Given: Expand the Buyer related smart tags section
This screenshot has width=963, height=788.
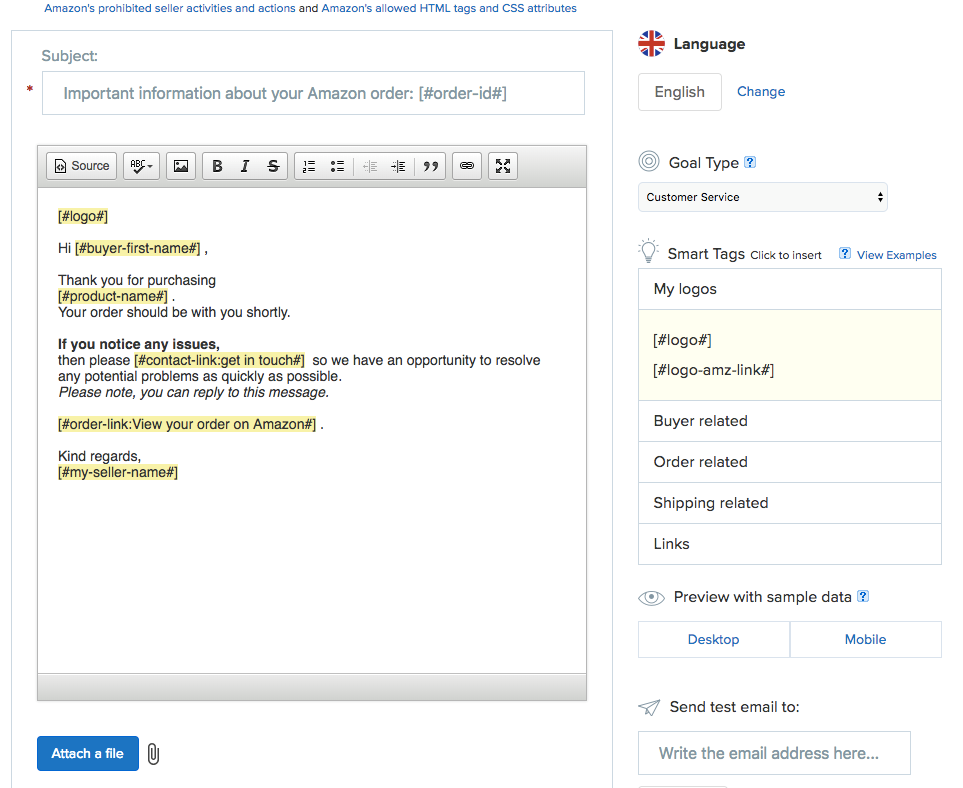Looking at the screenshot, I should 790,421.
